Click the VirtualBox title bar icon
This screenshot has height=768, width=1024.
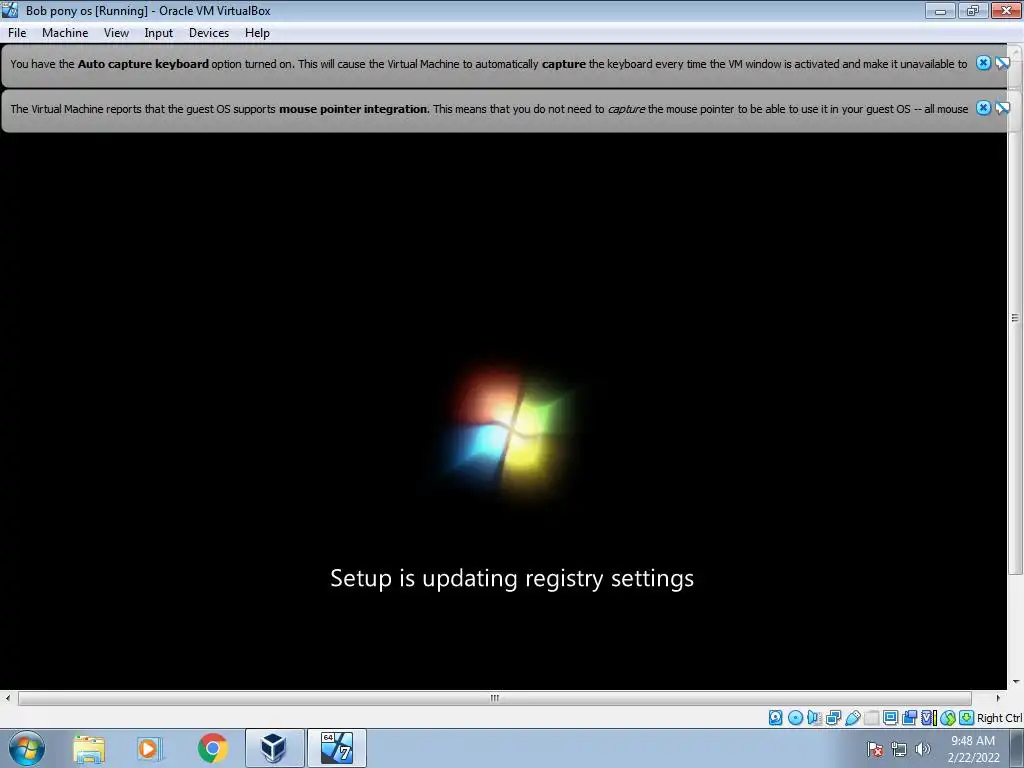tap(10, 10)
